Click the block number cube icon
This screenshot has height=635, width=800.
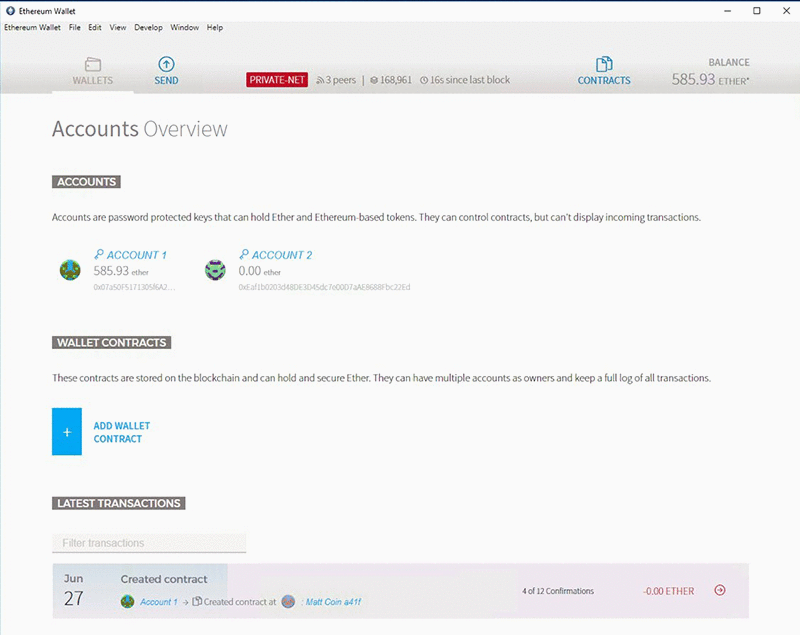374,80
